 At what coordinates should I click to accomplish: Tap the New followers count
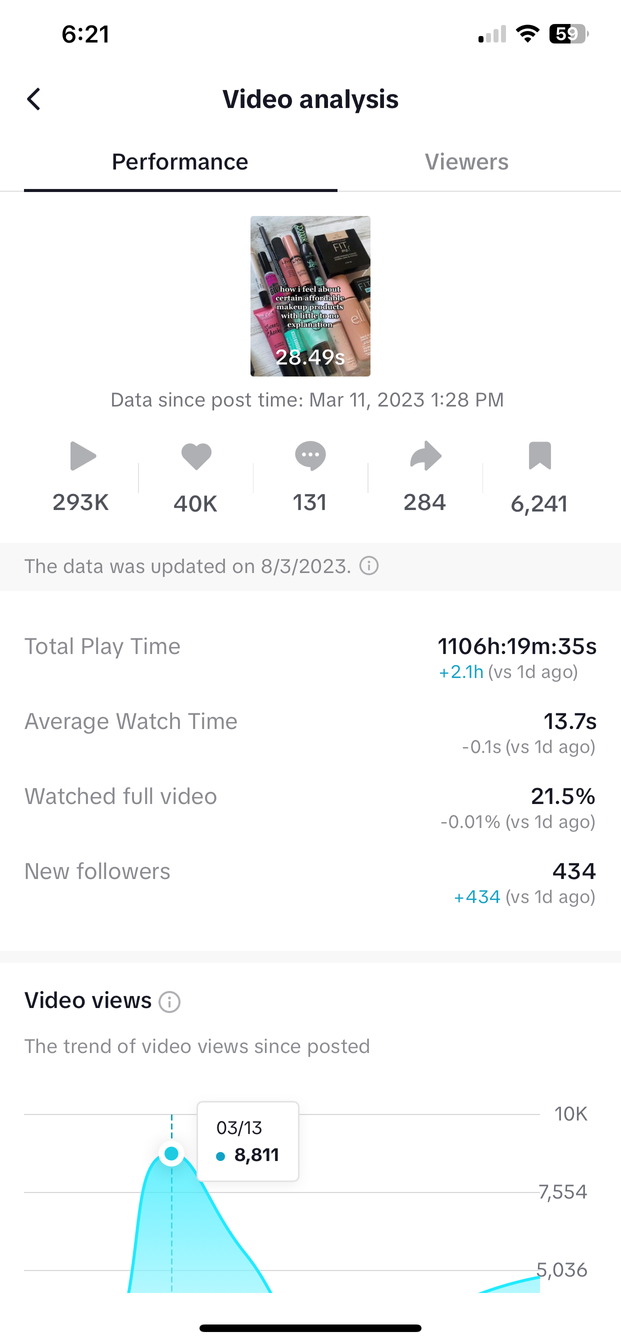click(x=573, y=872)
